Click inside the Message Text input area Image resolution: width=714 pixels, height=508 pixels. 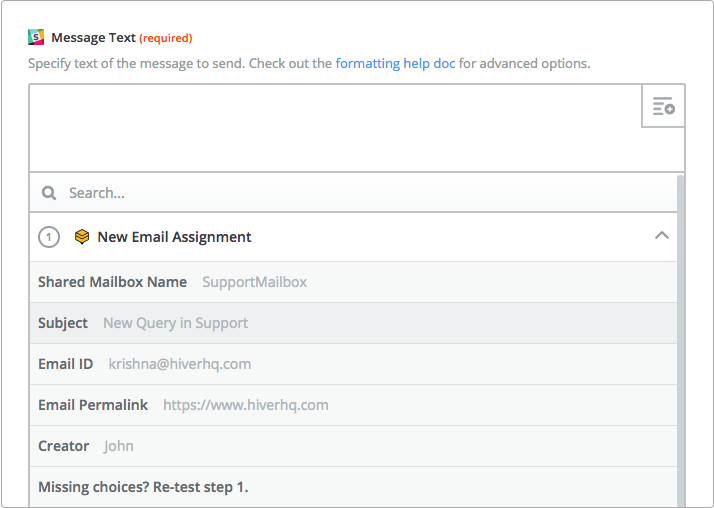(336, 128)
